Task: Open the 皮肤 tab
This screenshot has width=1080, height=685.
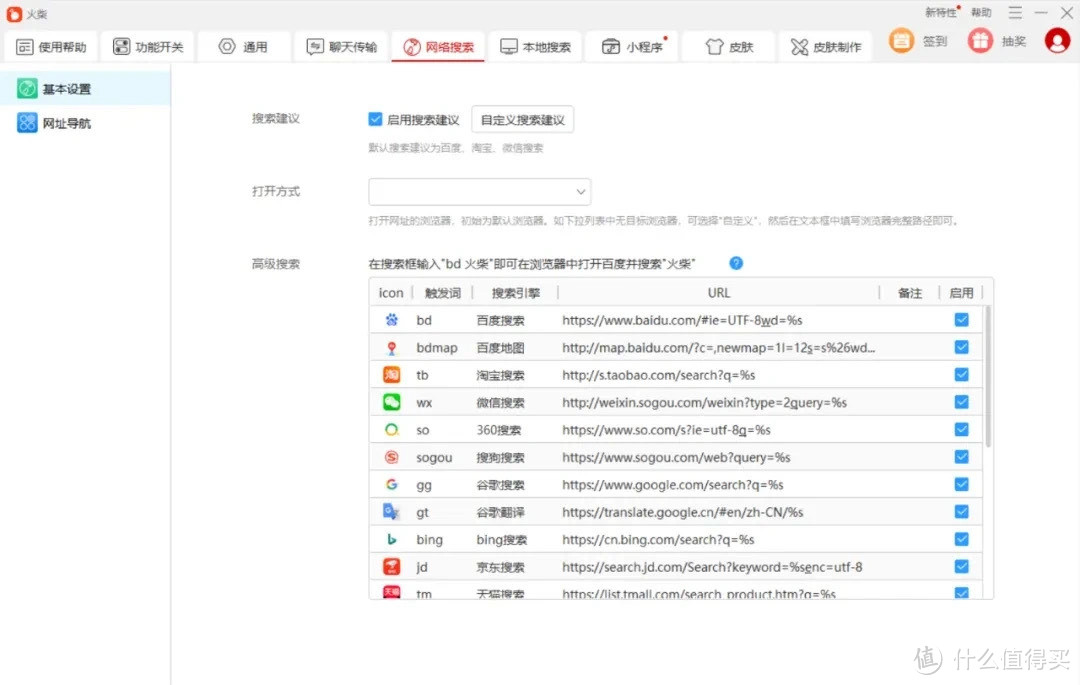Action: pyautogui.click(x=729, y=47)
